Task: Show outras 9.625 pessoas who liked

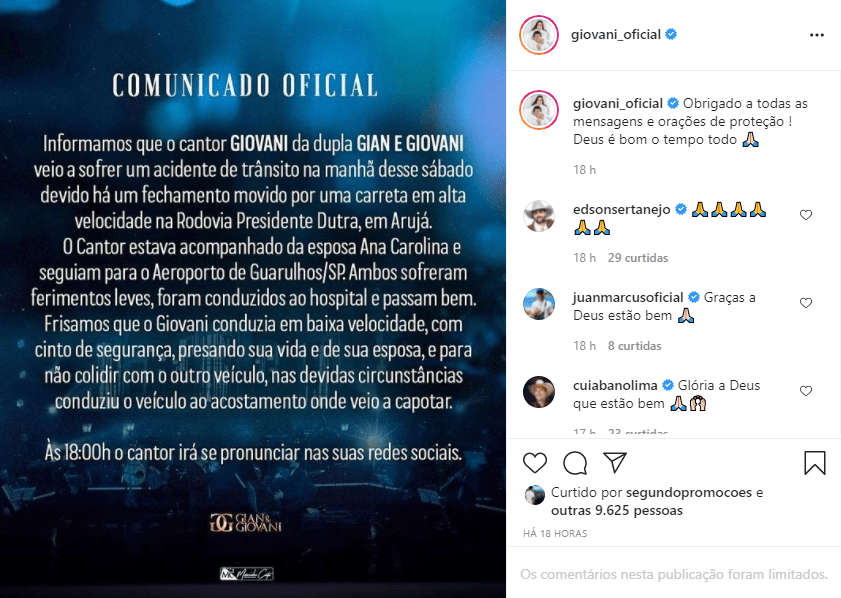Action: 617,510
